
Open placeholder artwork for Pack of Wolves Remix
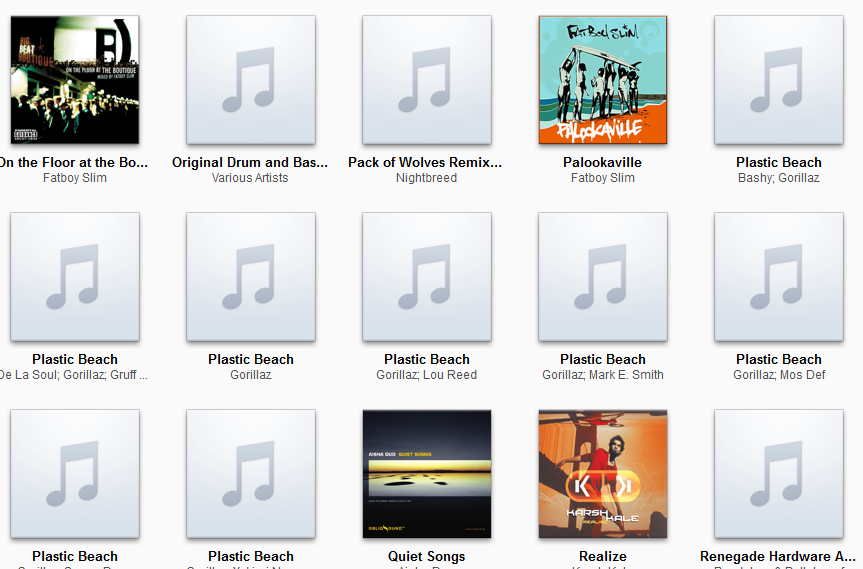coord(427,80)
